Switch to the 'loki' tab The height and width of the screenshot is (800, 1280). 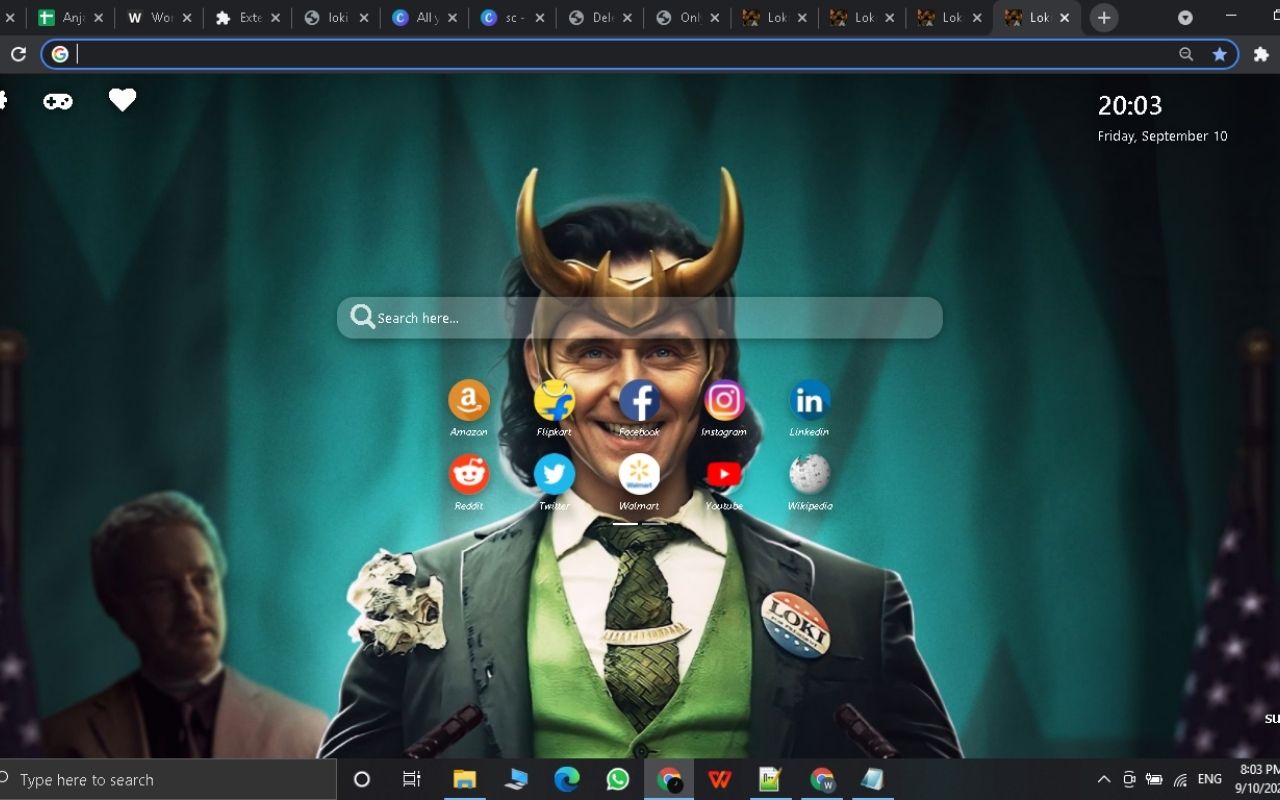[335, 18]
